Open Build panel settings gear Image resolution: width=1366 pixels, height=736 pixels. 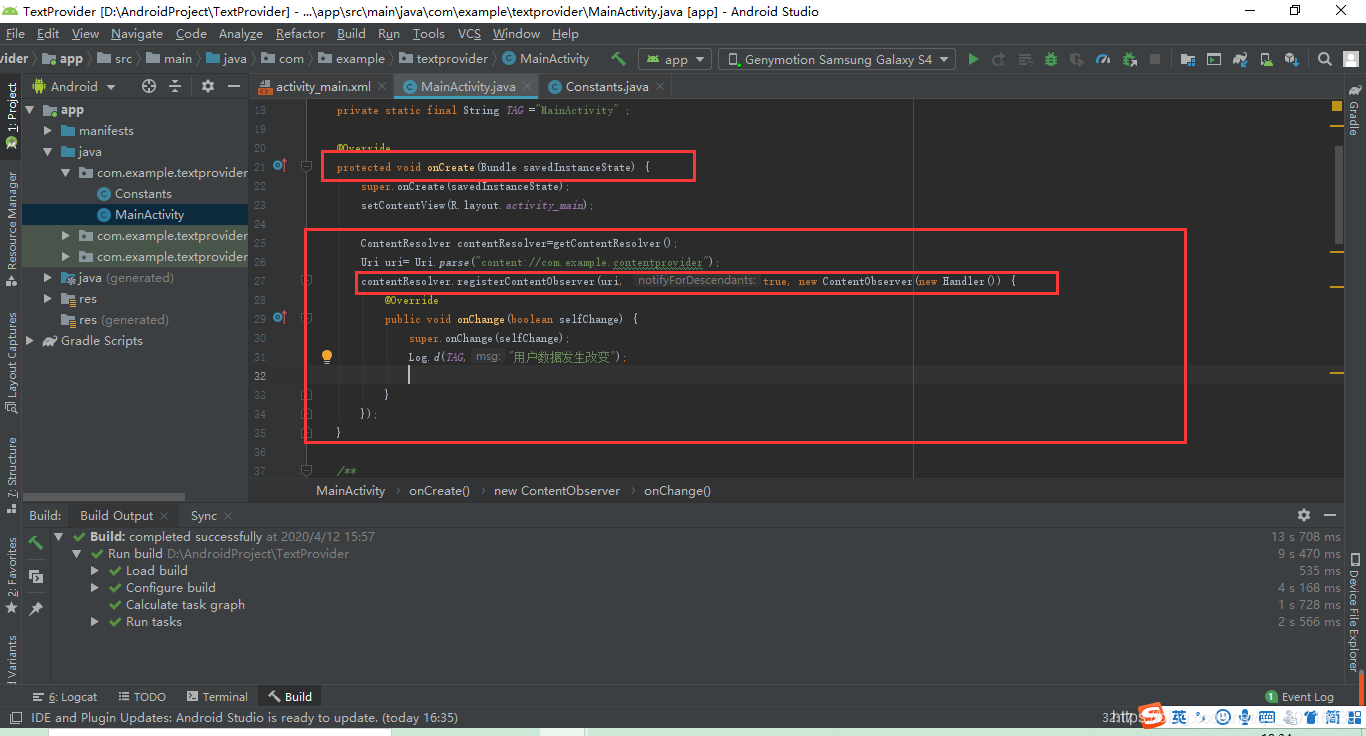pos(1304,515)
